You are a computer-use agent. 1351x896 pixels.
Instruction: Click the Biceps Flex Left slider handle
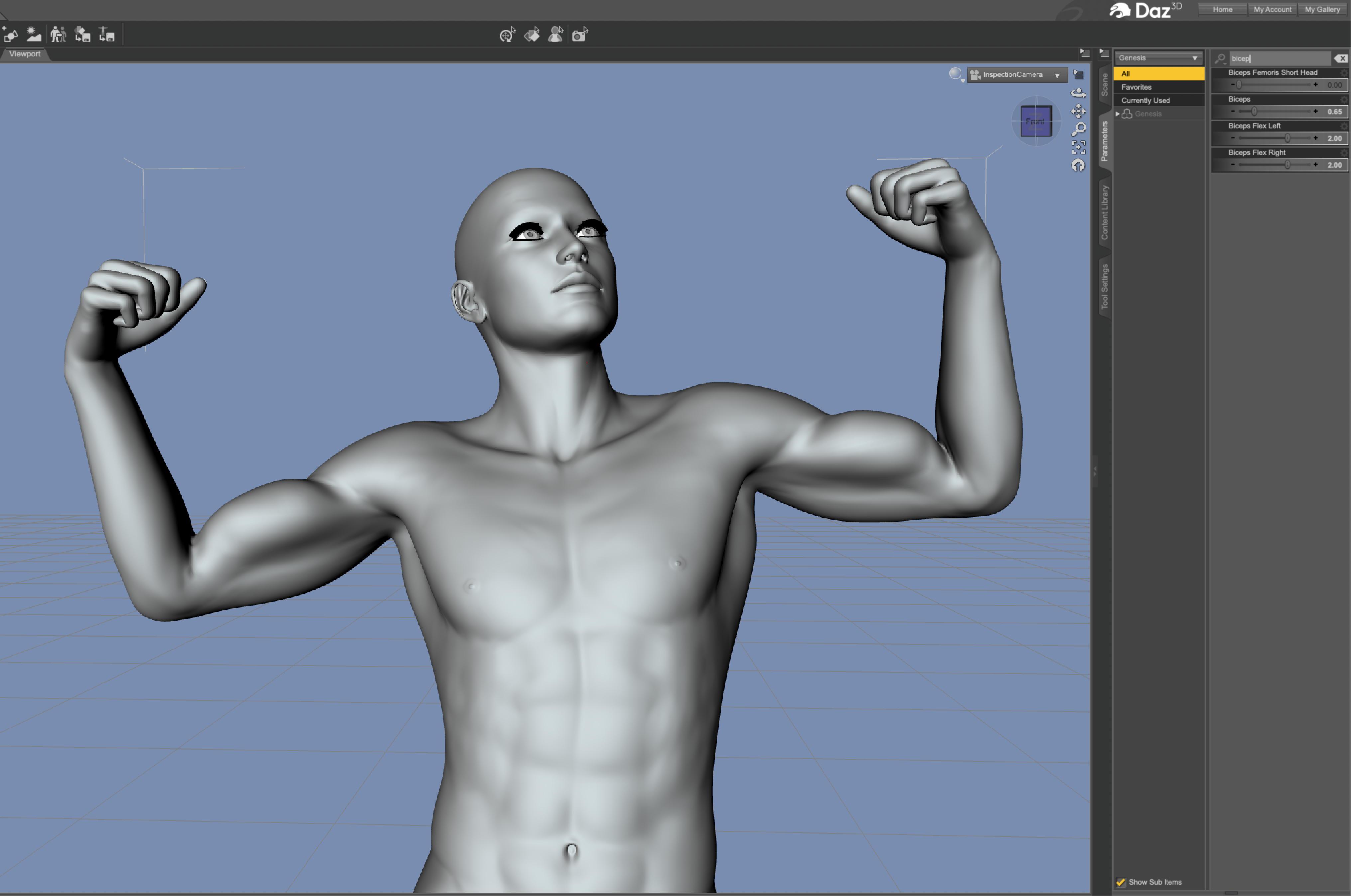(x=1287, y=138)
